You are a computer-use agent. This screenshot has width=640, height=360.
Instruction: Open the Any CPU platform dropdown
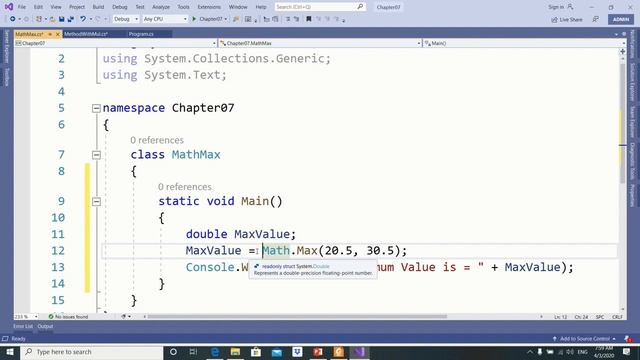(165, 19)
